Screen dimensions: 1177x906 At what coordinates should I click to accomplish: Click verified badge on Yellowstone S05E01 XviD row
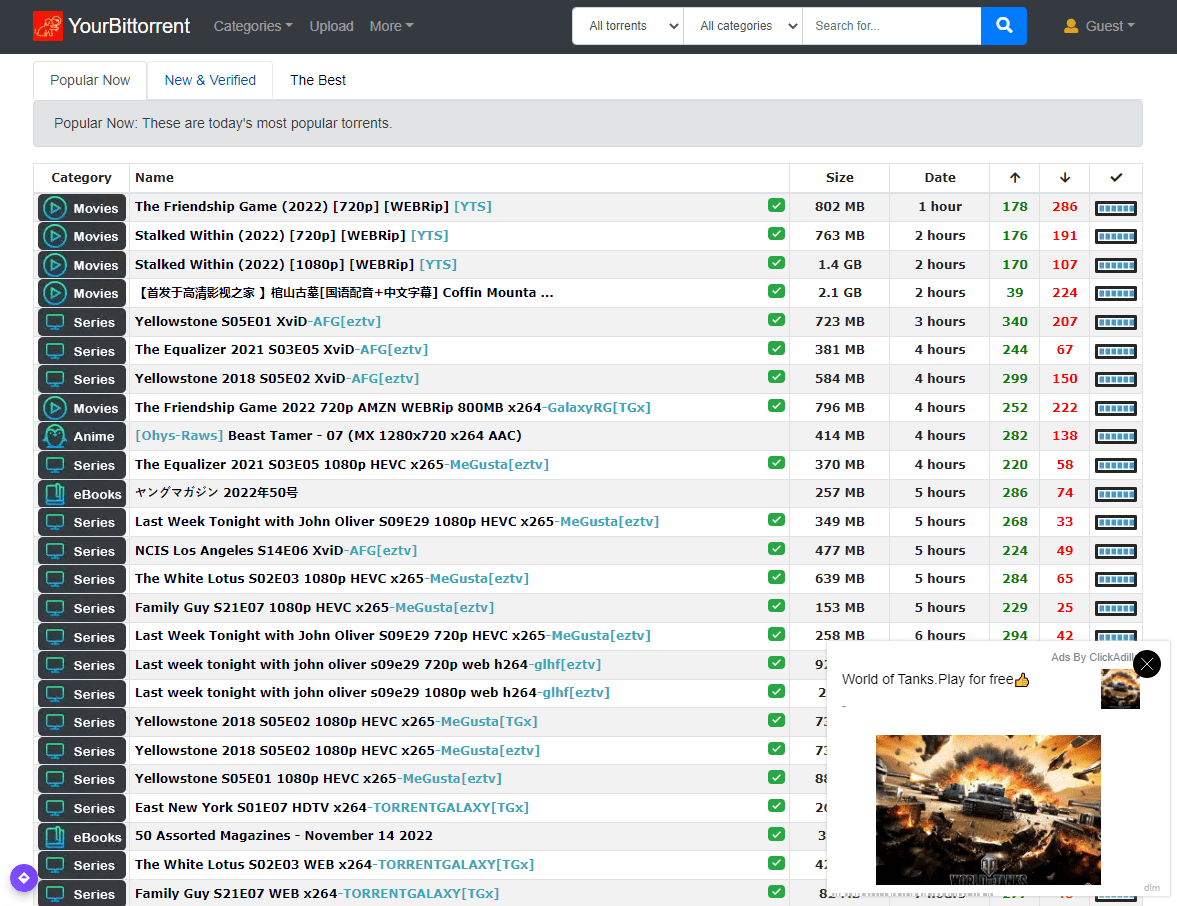click(776, 320)
